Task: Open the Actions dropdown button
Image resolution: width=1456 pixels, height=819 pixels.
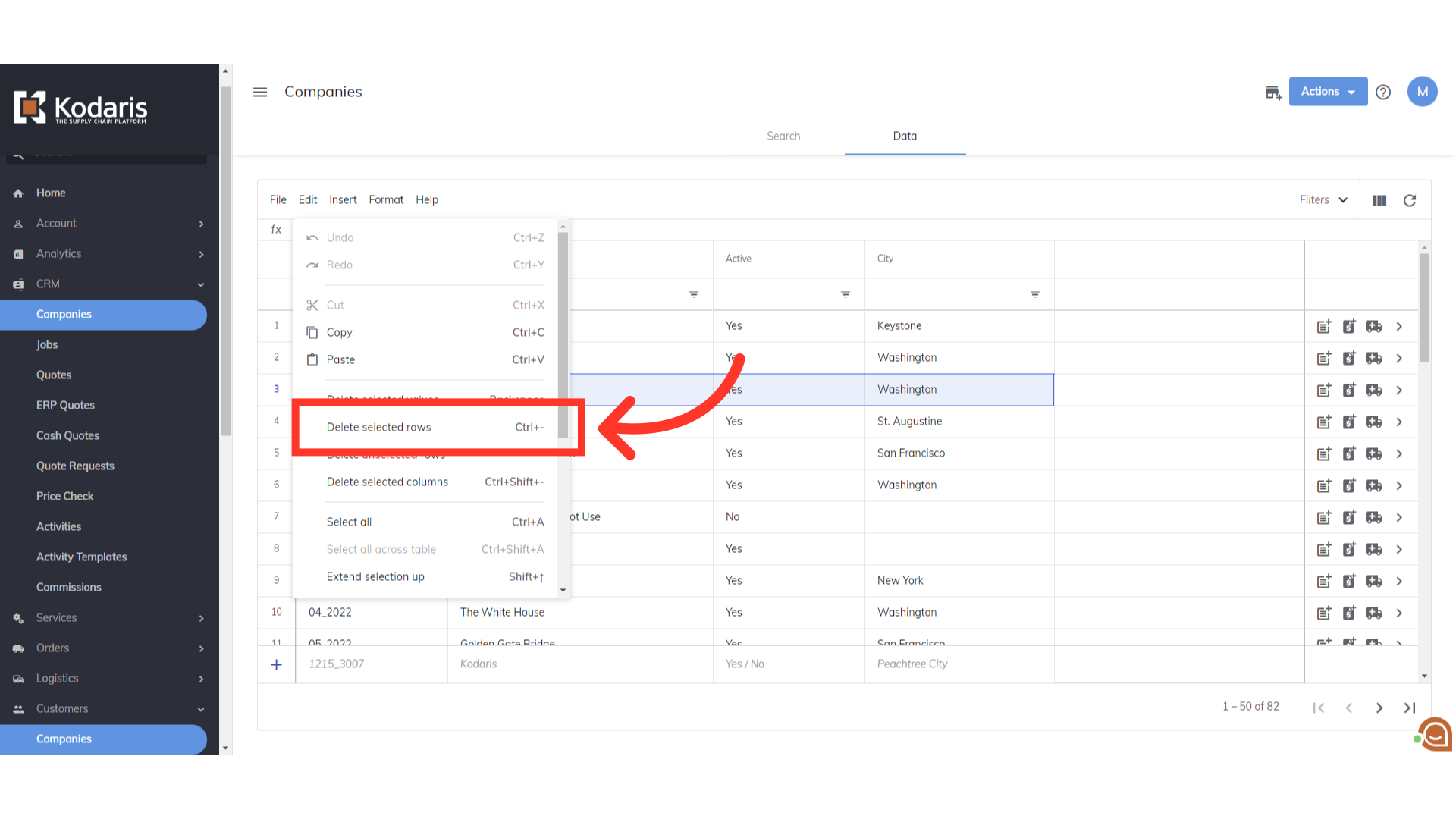Action: click(1328, 91)
